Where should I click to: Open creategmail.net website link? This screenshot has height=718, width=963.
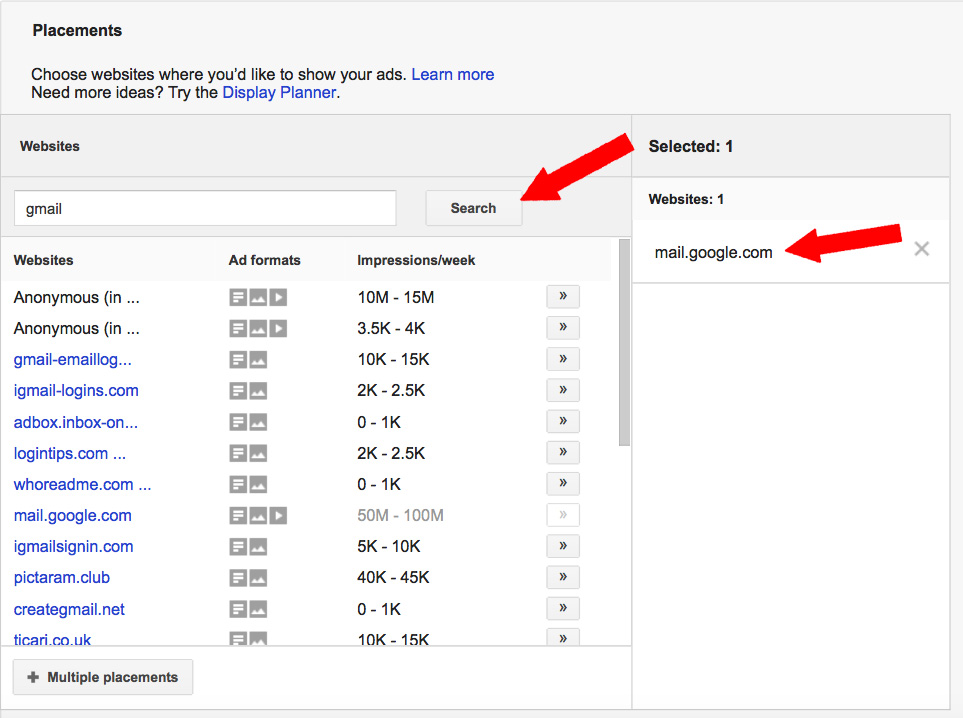(x=69, y=609)
